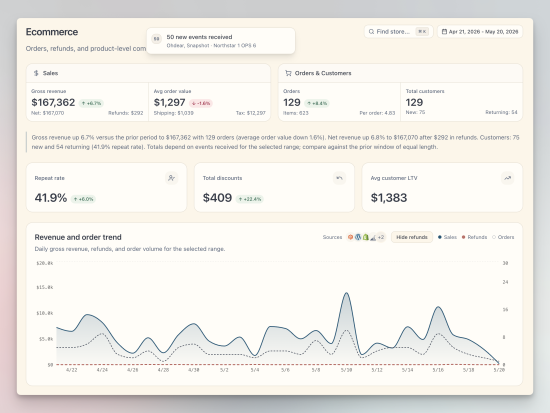Click the search magnifier icon in Find store
This screenshot has height=413, width=550.
(x=371, y=32)
